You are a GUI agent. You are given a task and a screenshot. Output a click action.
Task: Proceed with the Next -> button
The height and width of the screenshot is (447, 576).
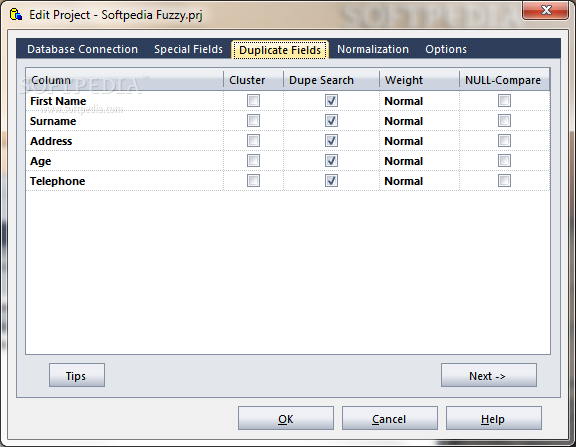[x=489, y=375]
